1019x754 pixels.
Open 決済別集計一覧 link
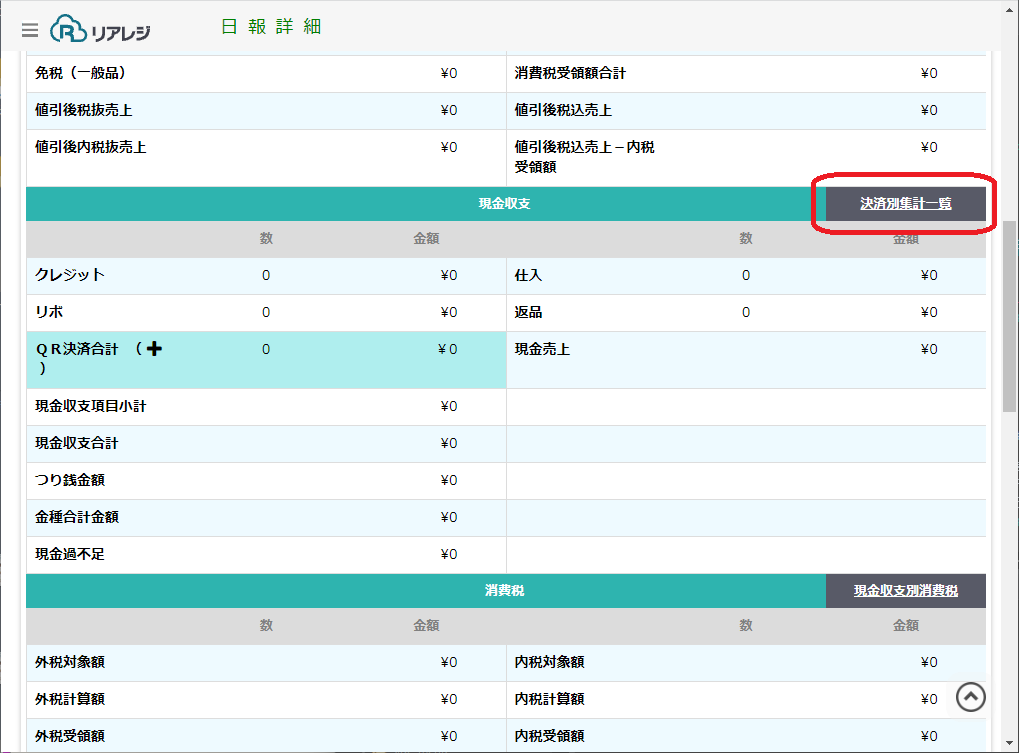point(905,204)
